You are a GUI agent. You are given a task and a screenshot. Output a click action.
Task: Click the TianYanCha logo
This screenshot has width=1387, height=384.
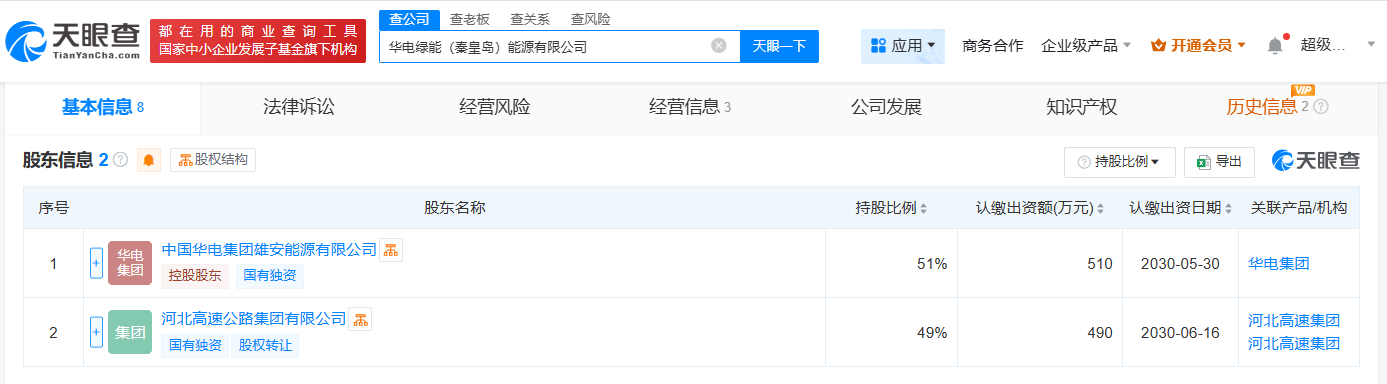tap(72, 41)
